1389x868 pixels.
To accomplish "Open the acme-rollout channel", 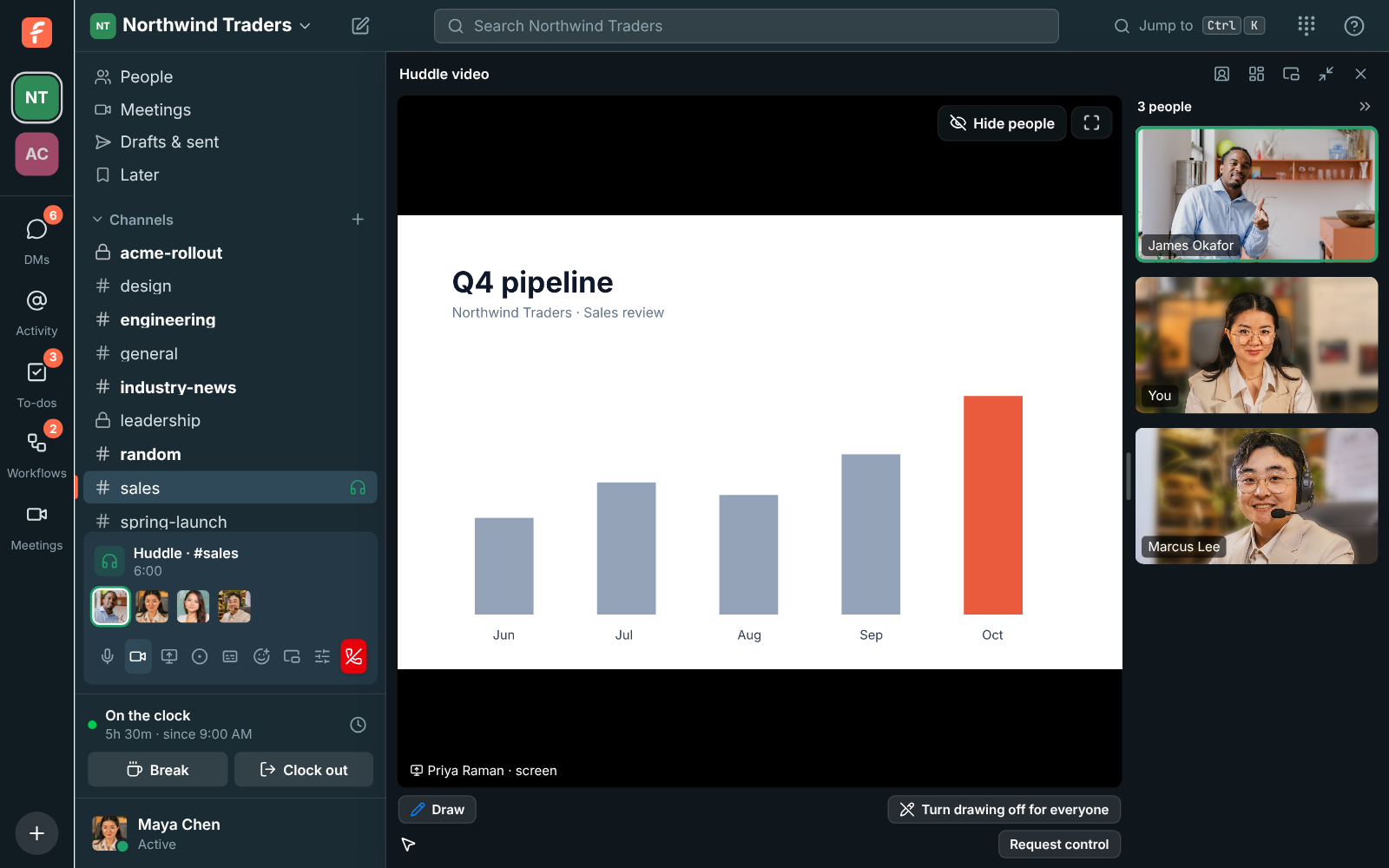I will tap(230, 253).
